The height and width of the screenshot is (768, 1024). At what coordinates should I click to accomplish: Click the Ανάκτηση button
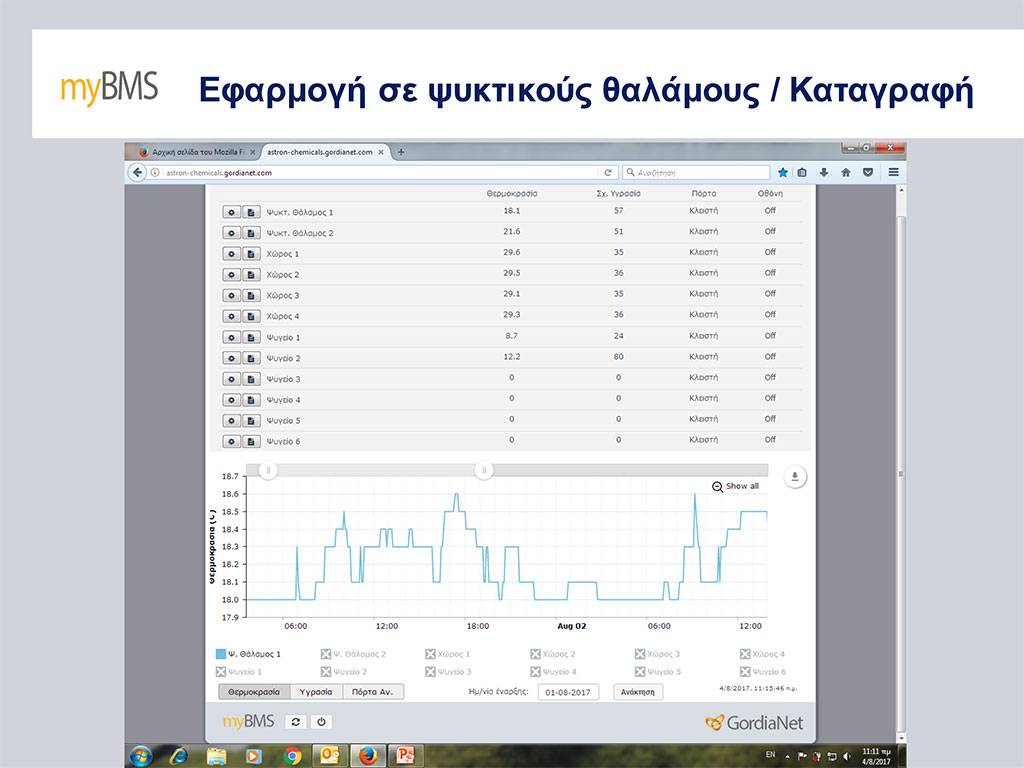tap(638, 692)
